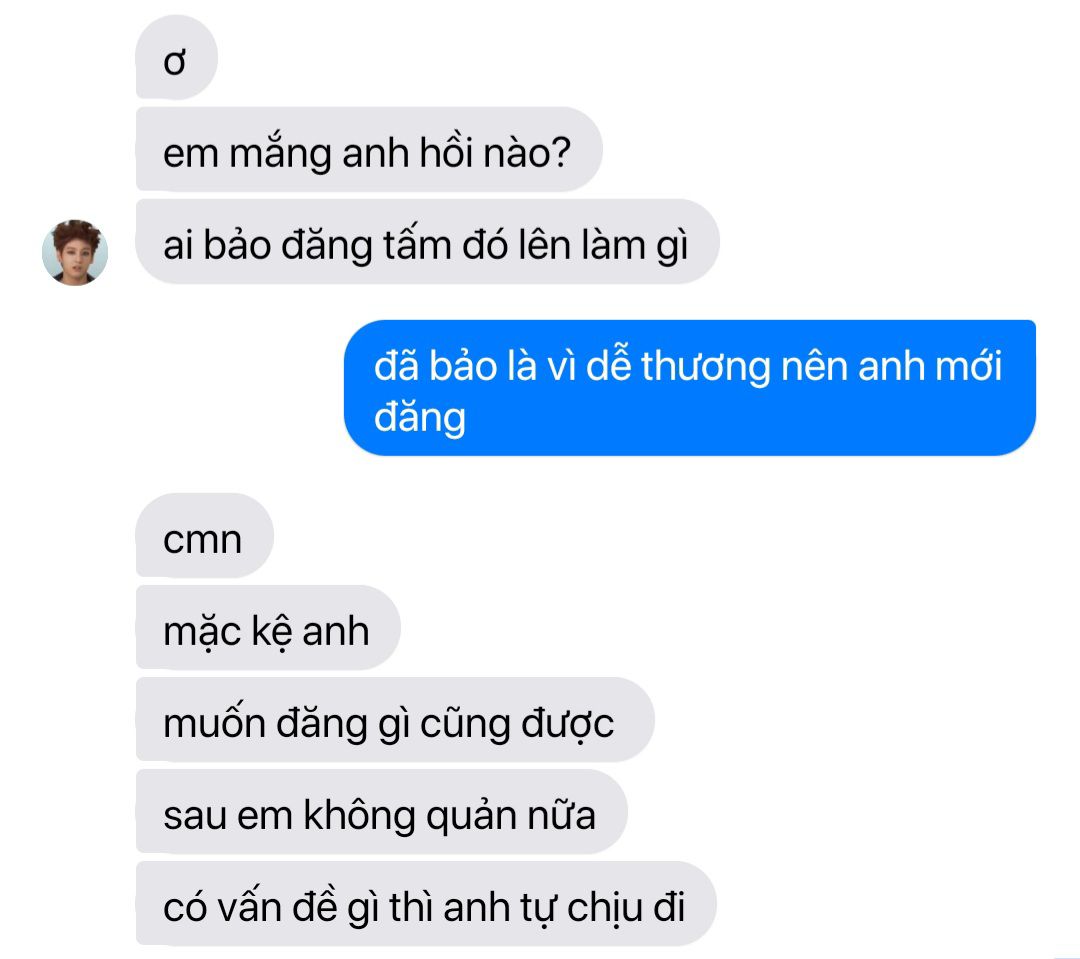Screen dimensions: 1080x959
Task: Click the blue sent message bubble
Action: pyautogui.click(x=690, y=388)
